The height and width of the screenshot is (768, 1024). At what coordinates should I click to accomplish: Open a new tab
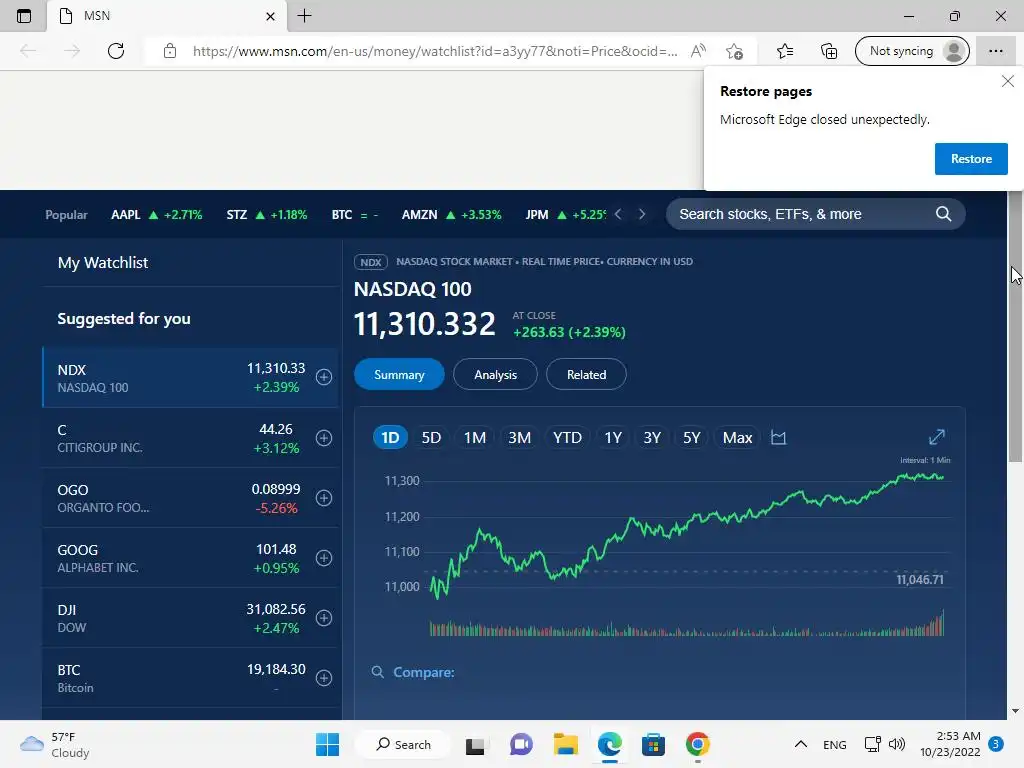pos(304,16)
